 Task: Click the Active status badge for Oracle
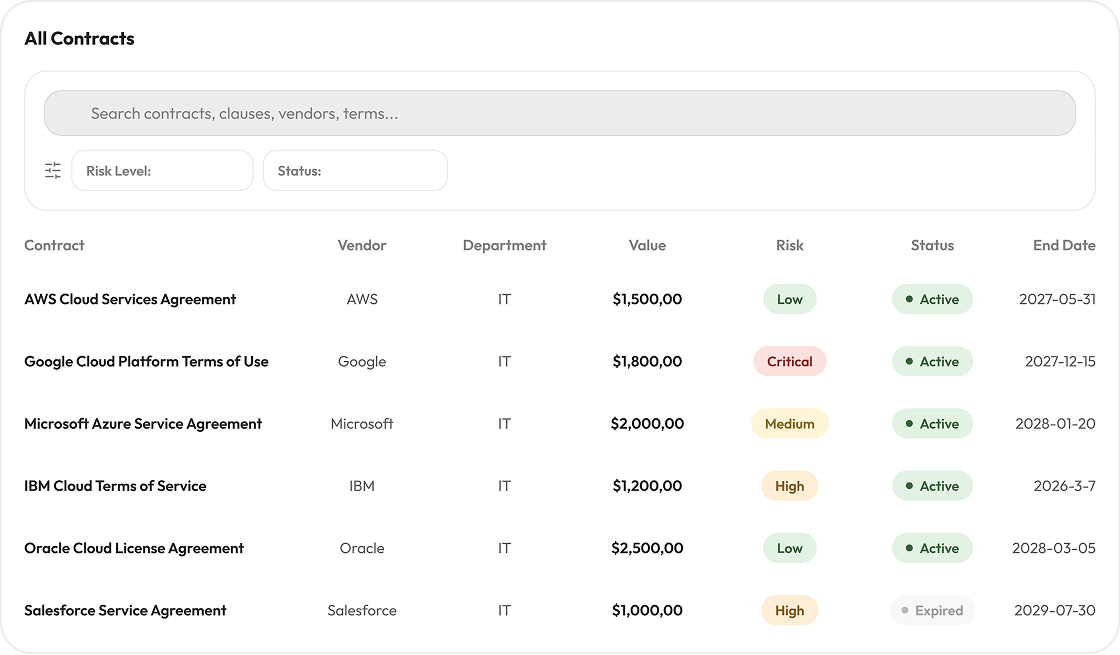(x=932, y=548)
